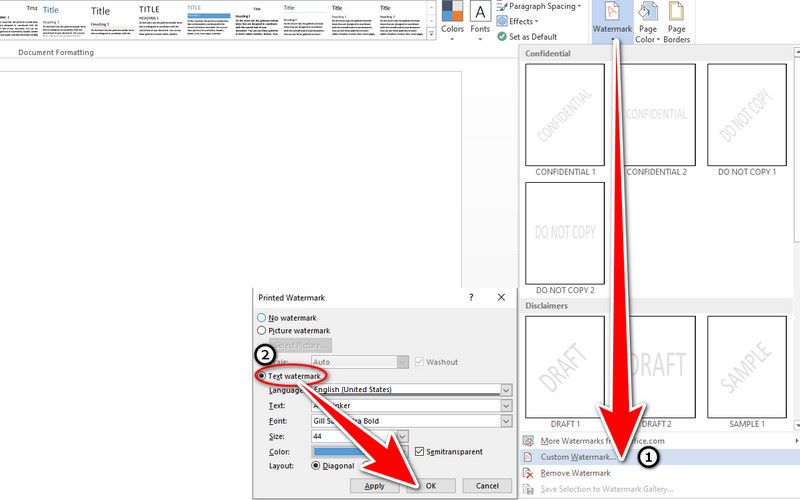Click the Select Picture button
Image resolution: width=800 pixels, height=500 pixels.
click(301, 345)
